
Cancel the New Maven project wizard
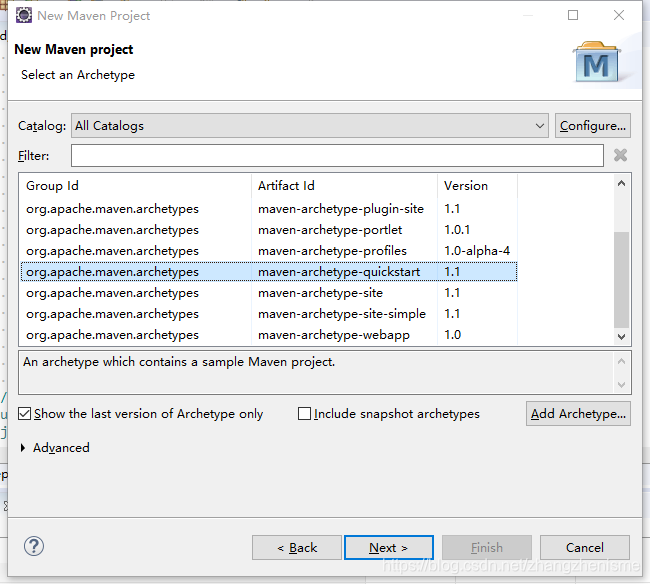585,548
